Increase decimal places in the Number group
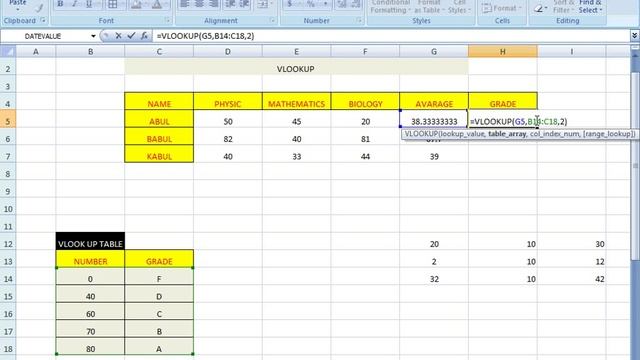 point(342,4)
